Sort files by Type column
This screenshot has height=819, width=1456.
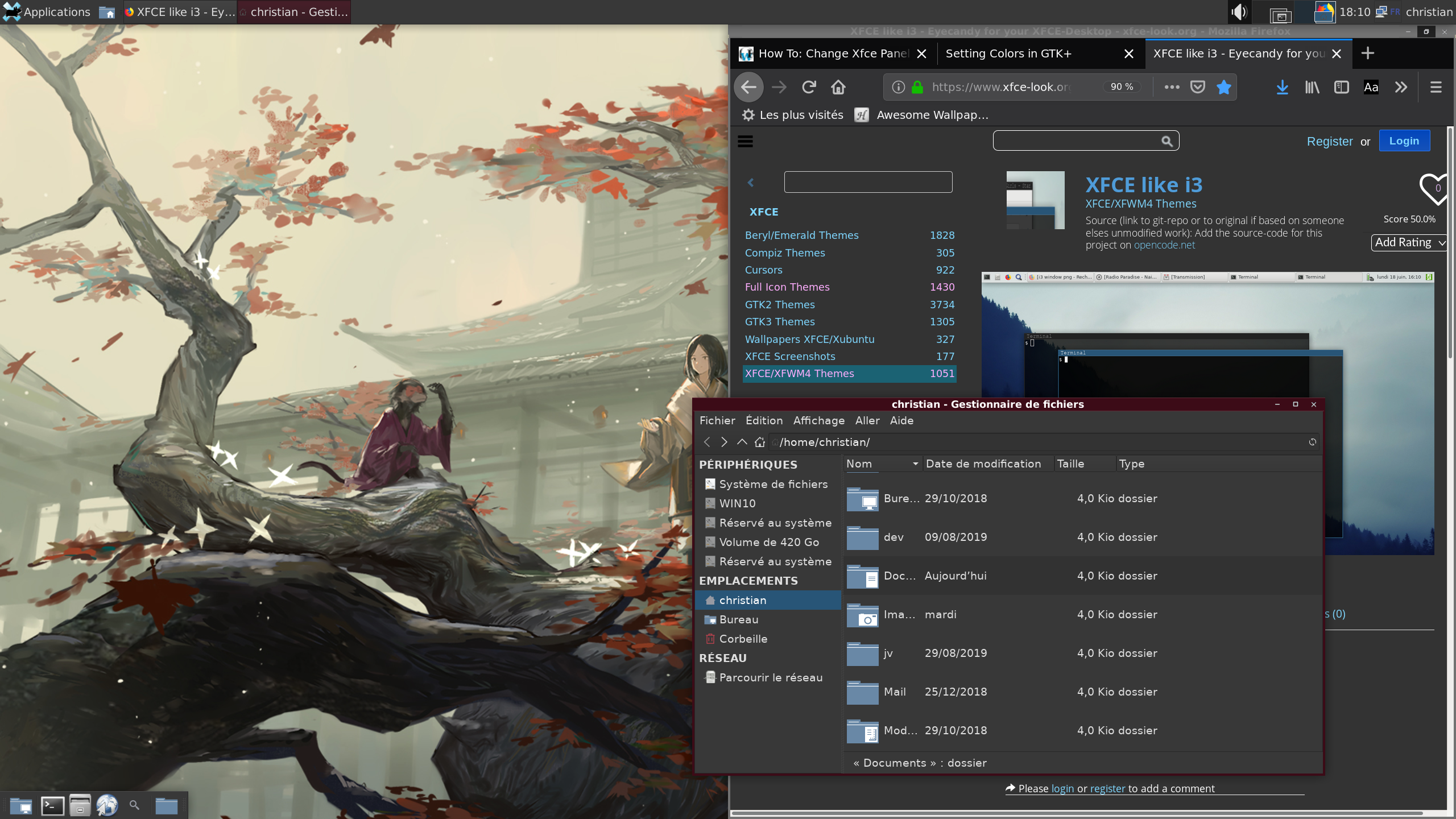1218,464
